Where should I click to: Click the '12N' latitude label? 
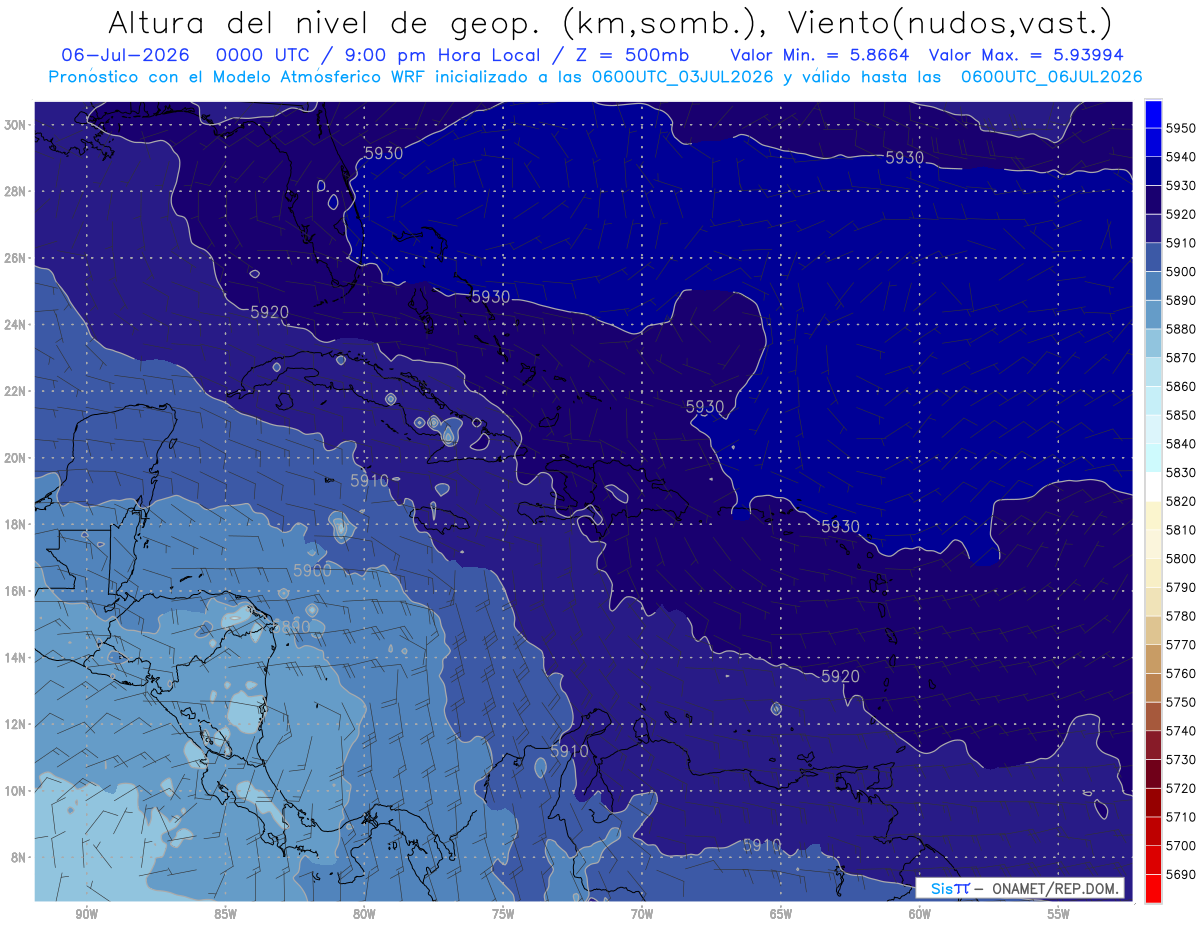point(16,723)
